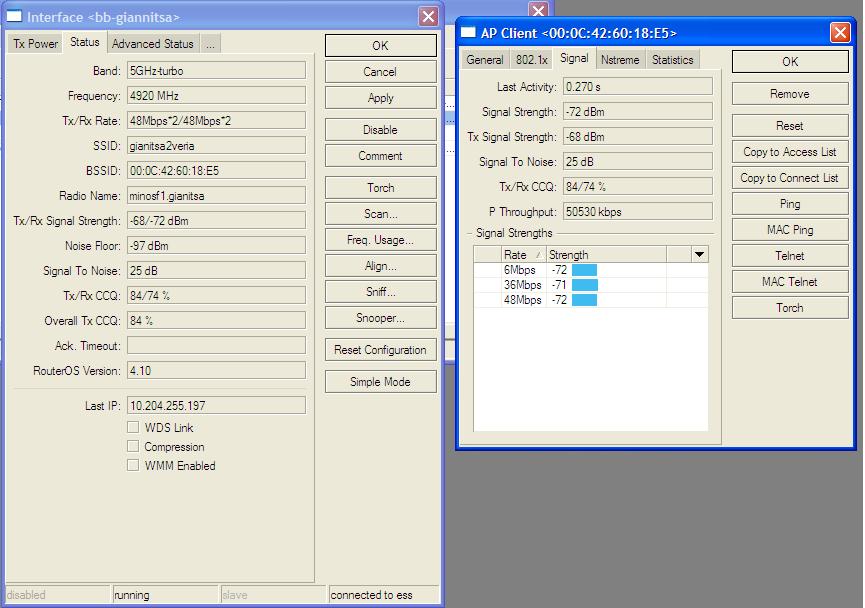Open Freq. Usage... tool
This screenshot has height=608, width=865.
tap(381, 239)
